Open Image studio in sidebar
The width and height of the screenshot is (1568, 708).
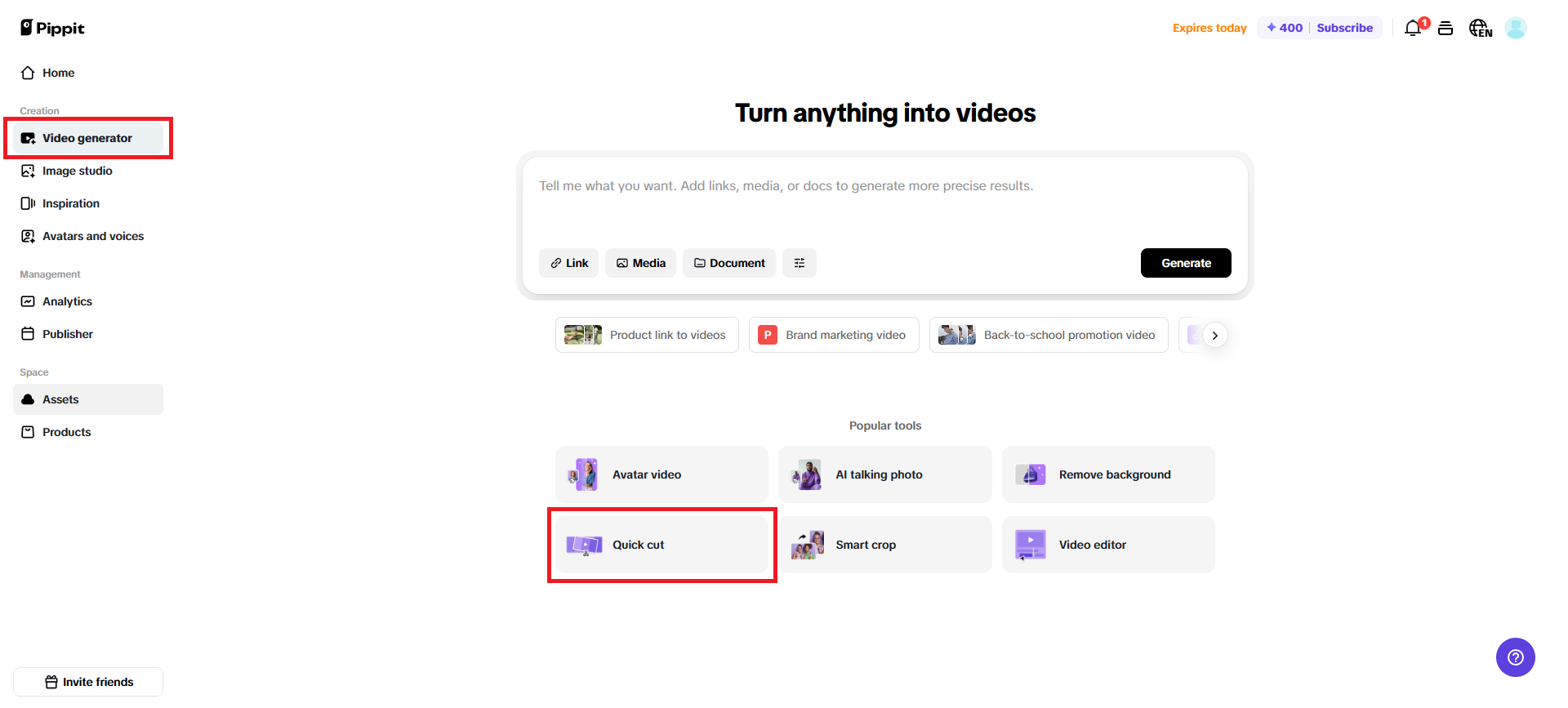click(88, 171)
